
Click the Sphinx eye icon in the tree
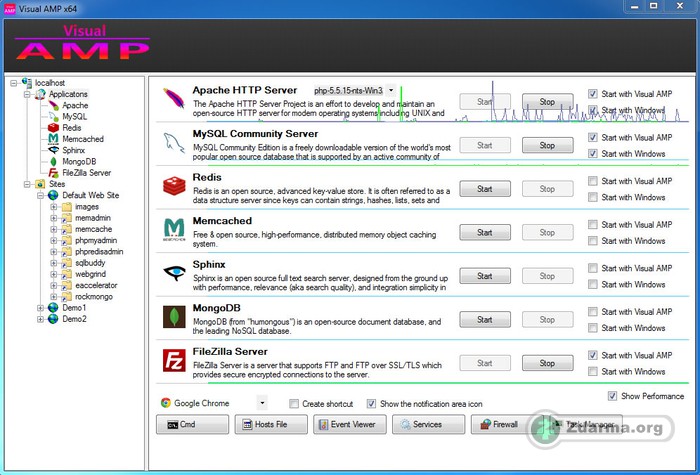[x=53, y=150]
